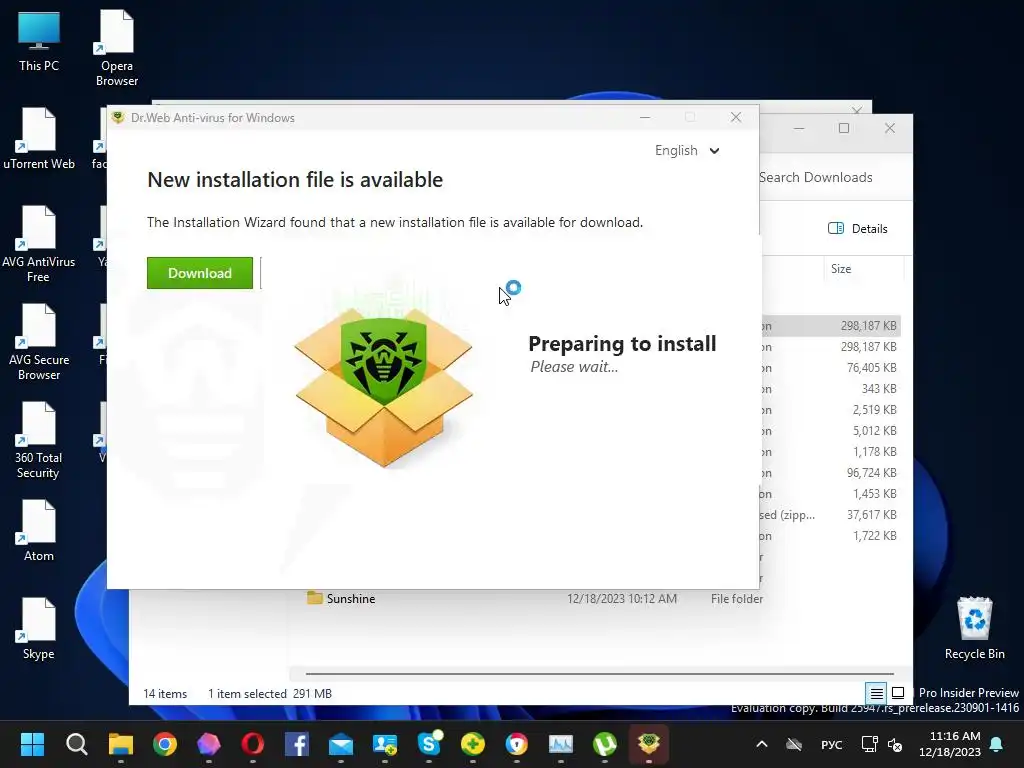Open taskbar Search
This screenshot has height=768, width=1024.
76,744
